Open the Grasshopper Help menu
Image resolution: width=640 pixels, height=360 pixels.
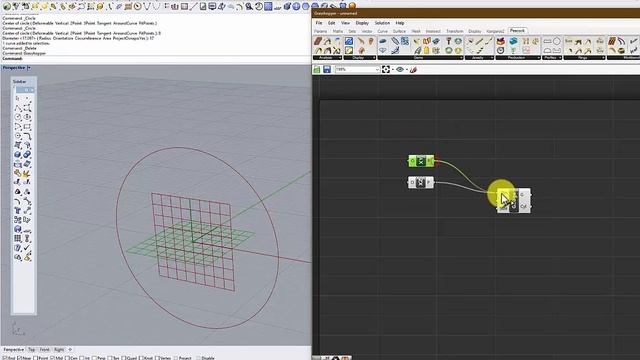(400, 23)
